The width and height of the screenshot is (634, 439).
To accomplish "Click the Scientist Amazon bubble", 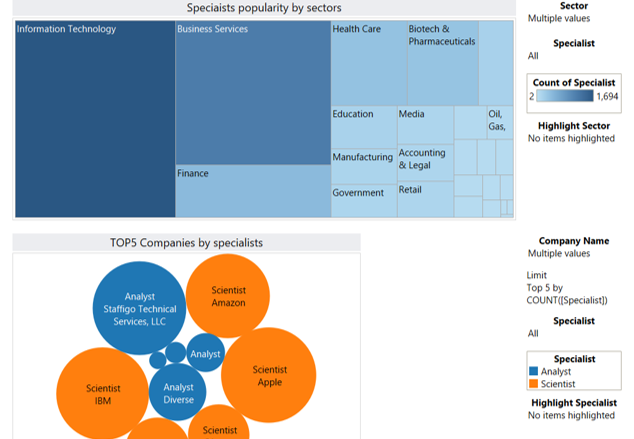I will click(228, 296).
